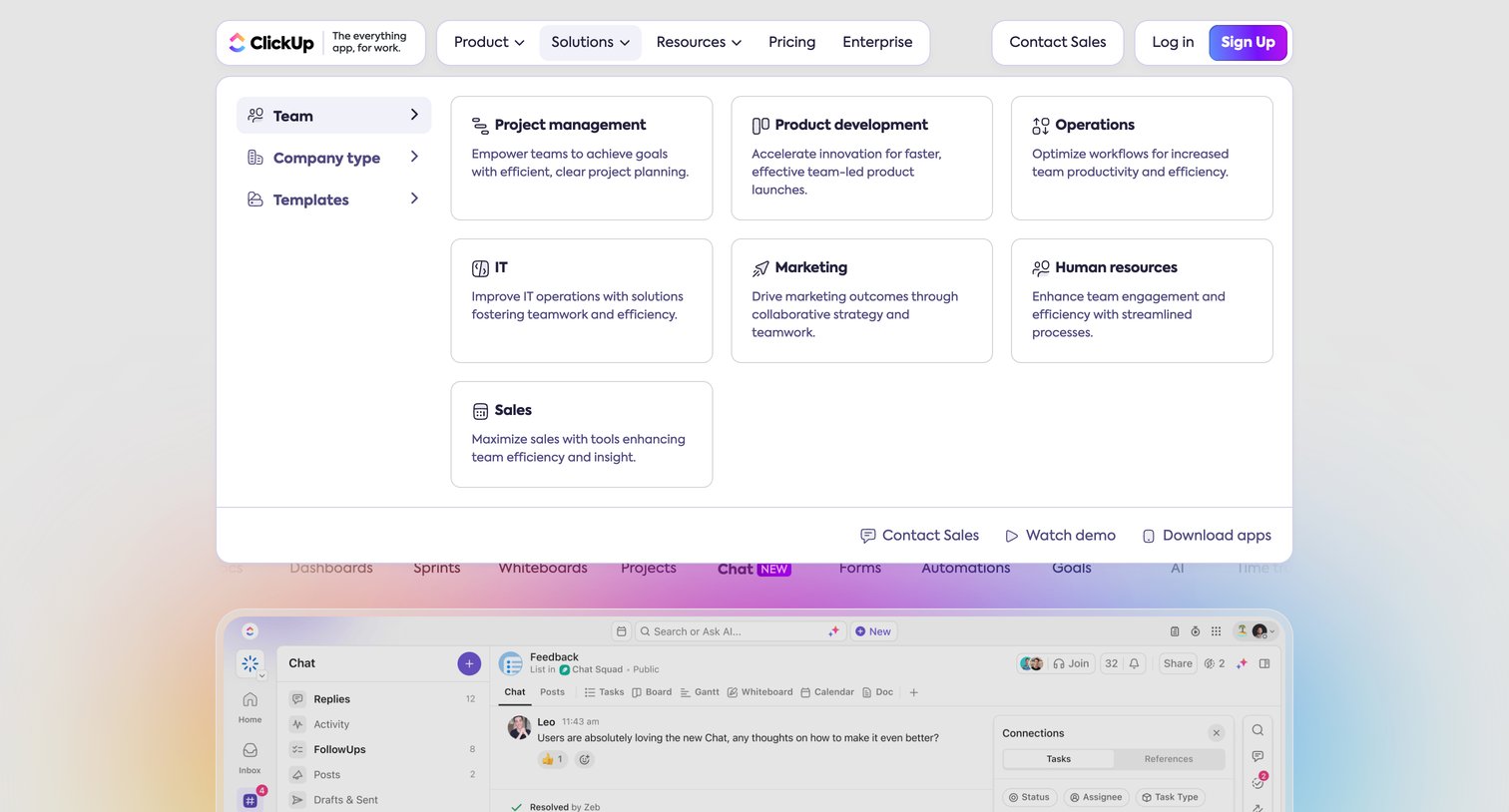Open Drafts & Sent in Chat list
This screenshot has height=812, width=1509.
383,799
